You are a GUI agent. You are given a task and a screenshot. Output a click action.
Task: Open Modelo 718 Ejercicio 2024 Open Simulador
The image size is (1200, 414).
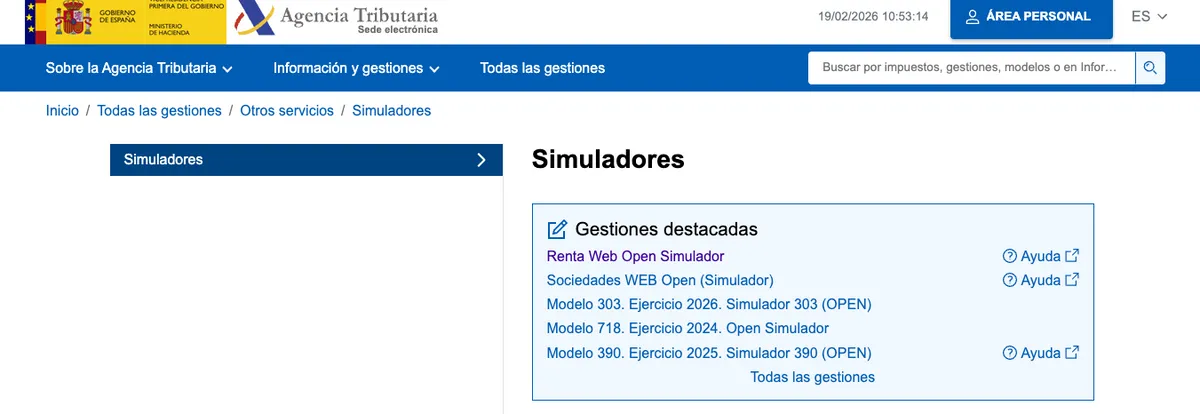coord(687,328)
